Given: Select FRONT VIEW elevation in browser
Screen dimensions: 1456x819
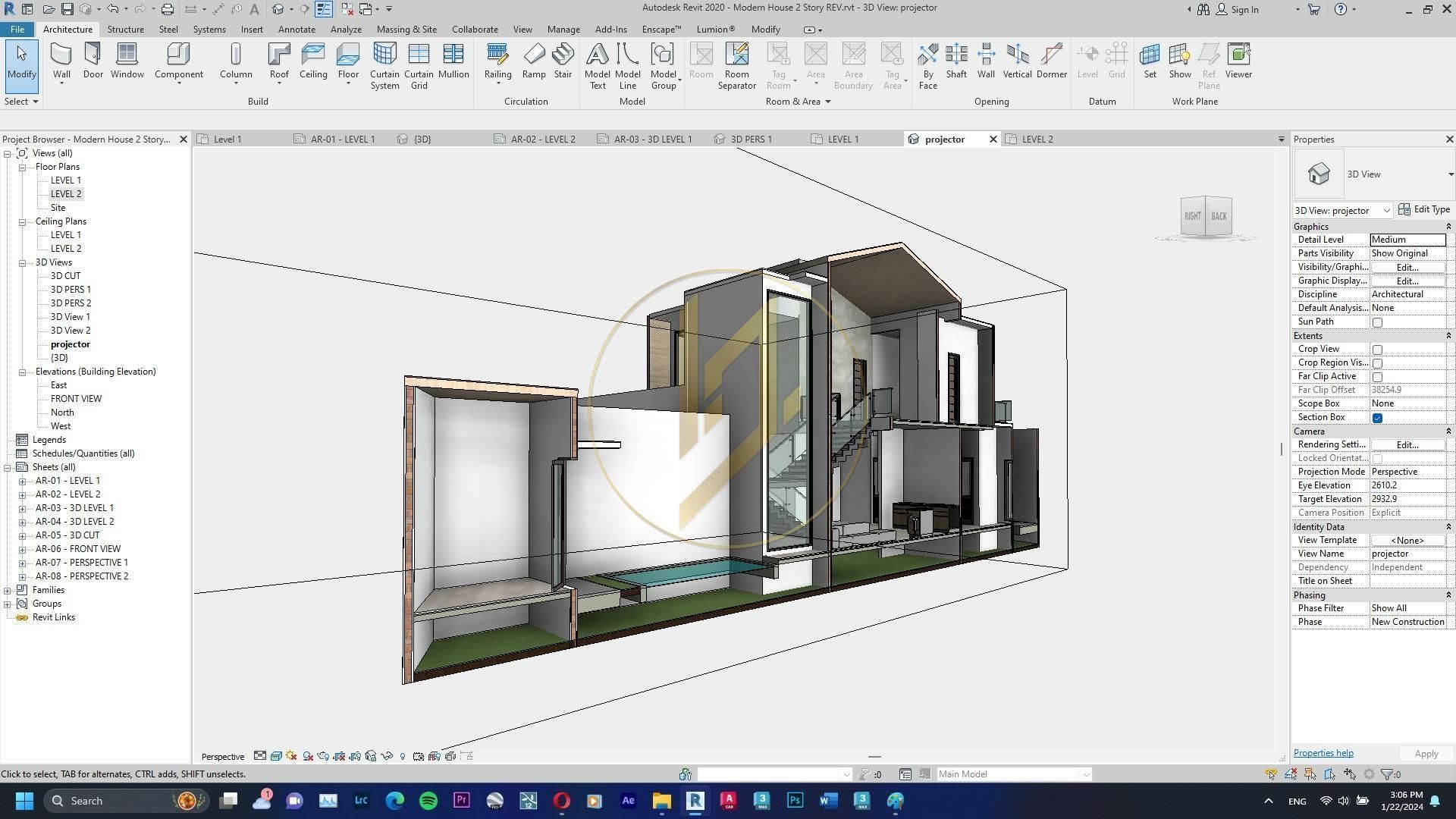Looking at the screenshot, I should (76, 399).
